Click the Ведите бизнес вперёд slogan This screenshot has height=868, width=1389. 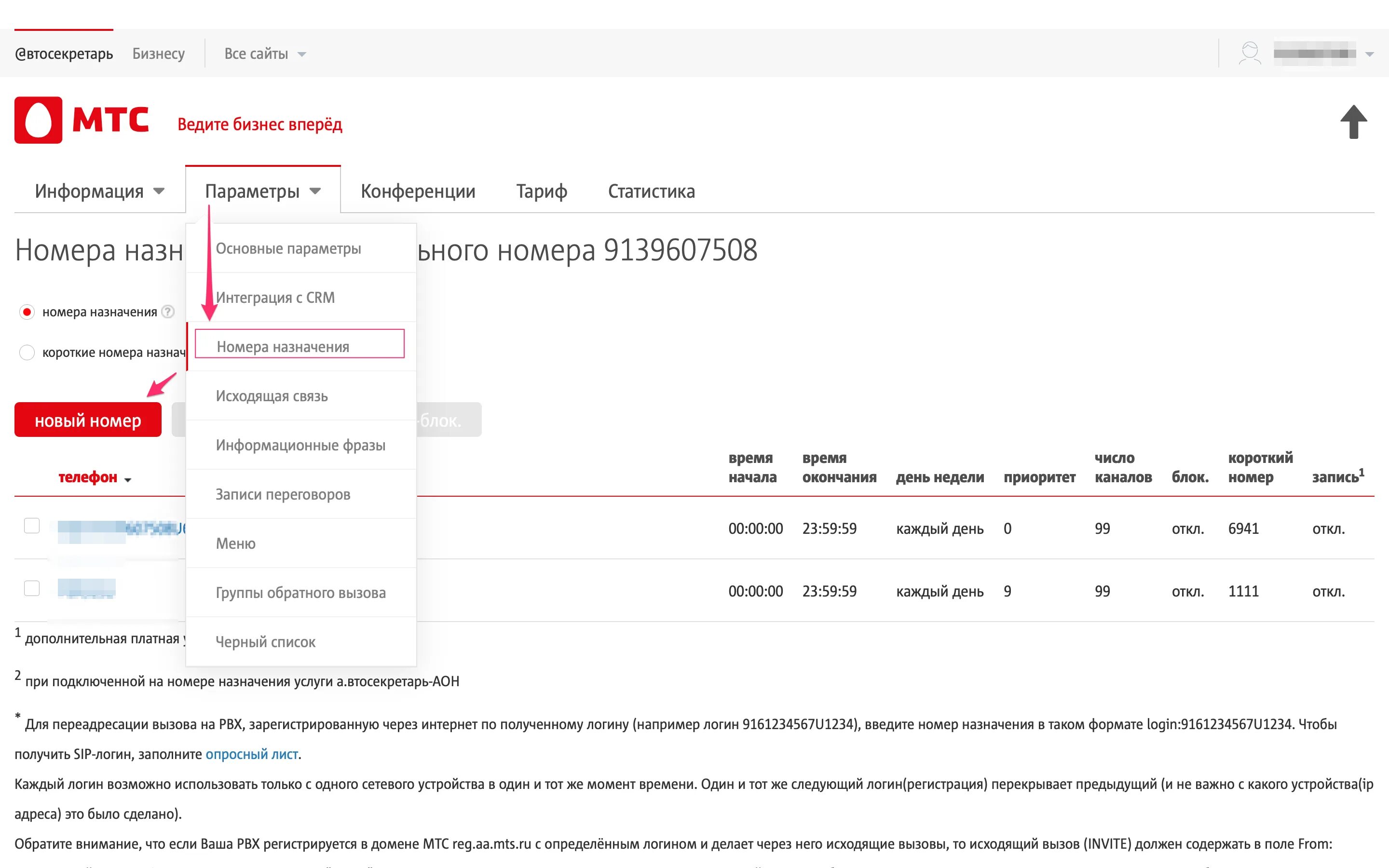(259, 124)
